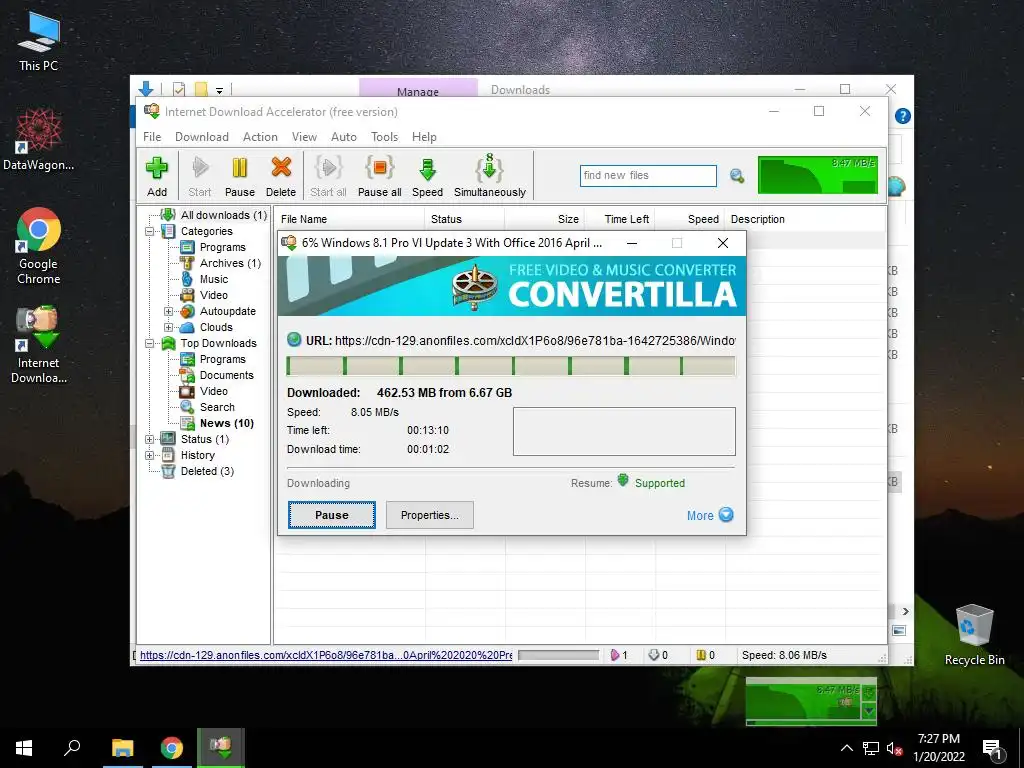
Task: Sort by the Status column header
Action: (x=464, y=219)
